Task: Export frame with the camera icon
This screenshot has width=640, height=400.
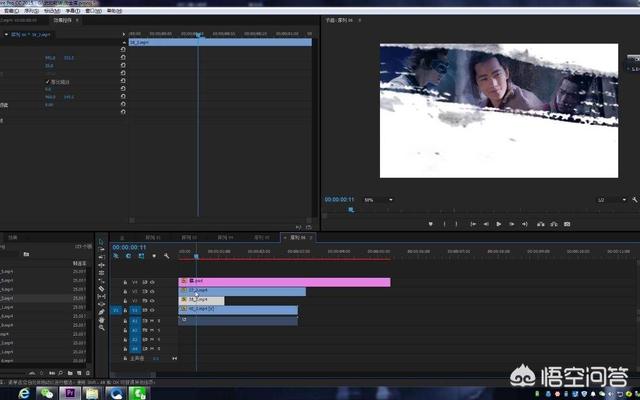Action: coord(567,224)
